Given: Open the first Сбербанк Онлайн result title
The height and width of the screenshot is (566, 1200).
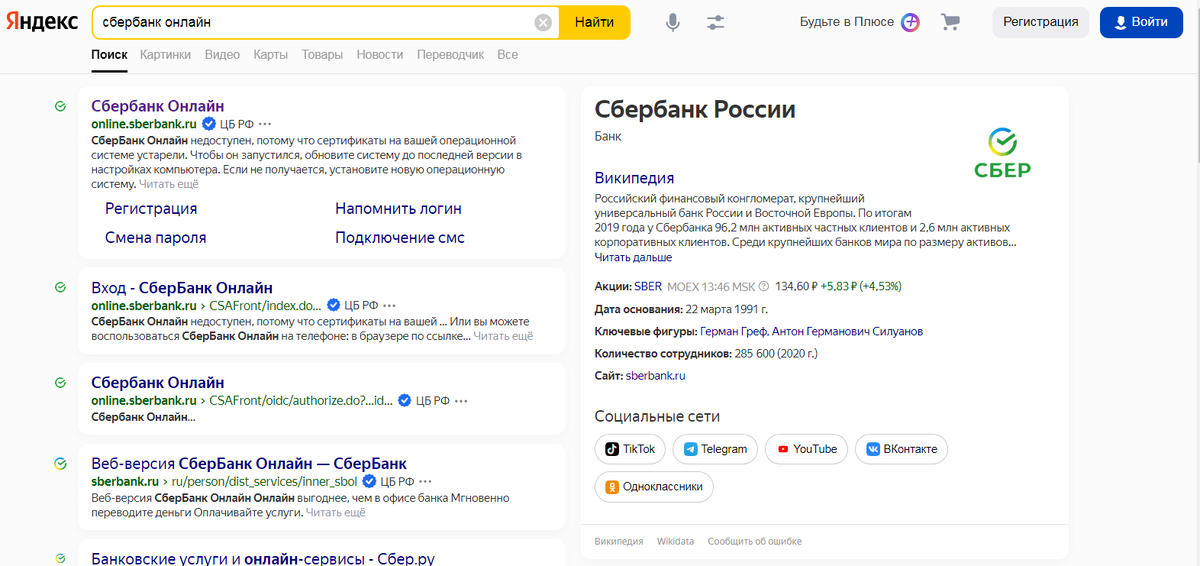Looking at the screenshot, I should click(x=158, y=106).
